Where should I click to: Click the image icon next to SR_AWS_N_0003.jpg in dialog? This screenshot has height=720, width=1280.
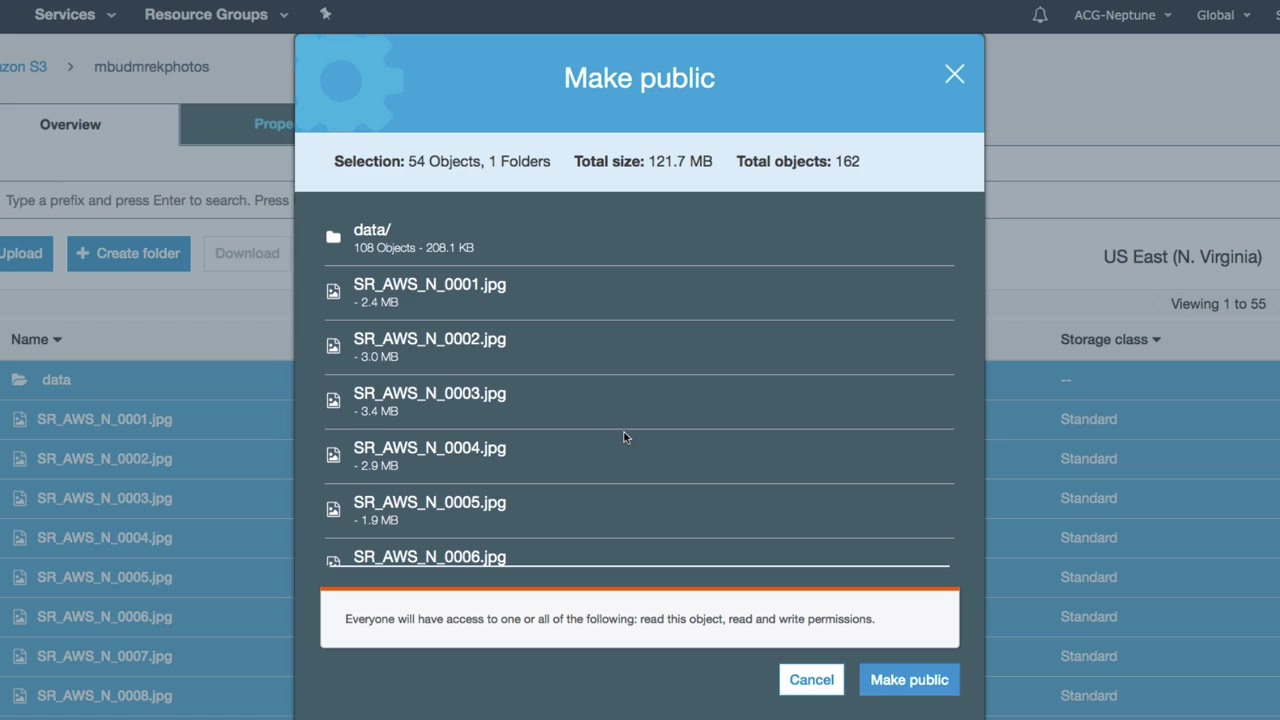pos(333,400)
